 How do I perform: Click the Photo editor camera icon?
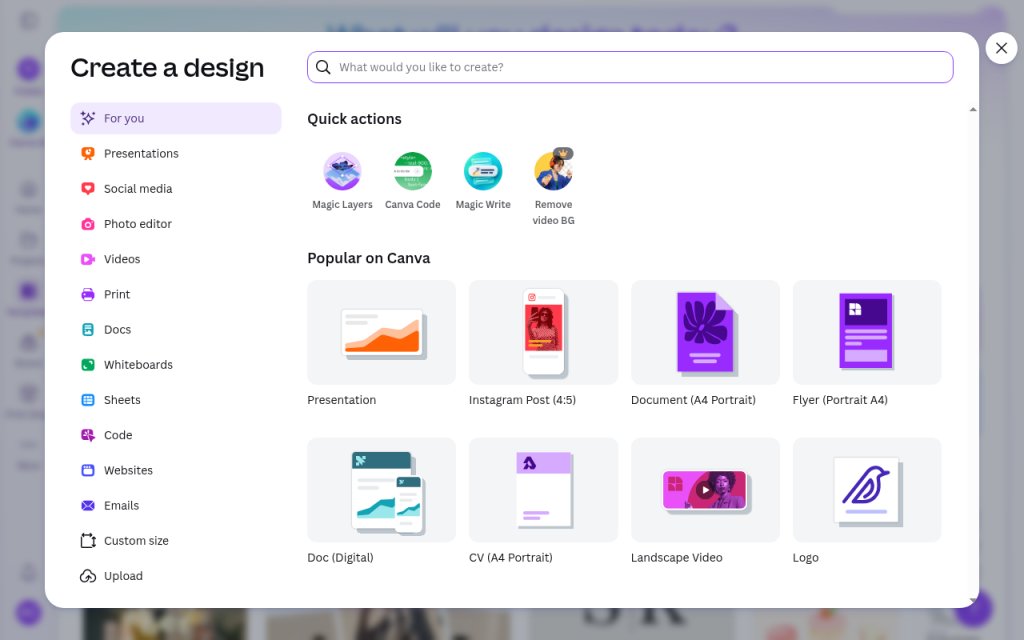click(x=88, y=224)
